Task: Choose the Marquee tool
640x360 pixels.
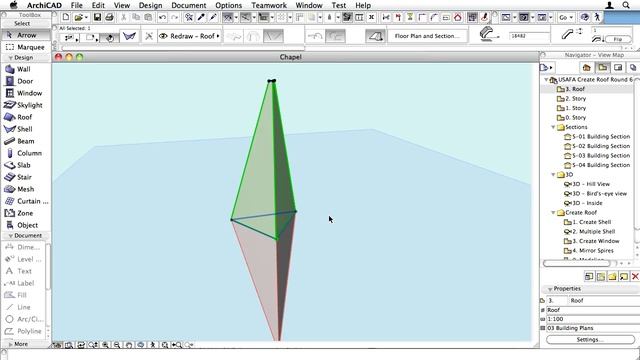Action: coord(26,47)
